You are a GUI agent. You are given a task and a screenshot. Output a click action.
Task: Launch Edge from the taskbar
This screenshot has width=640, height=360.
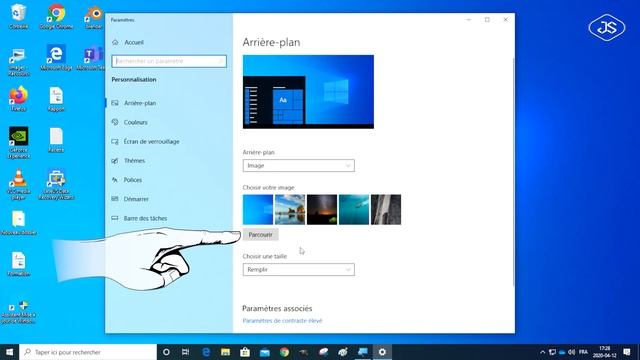[206, 352]
